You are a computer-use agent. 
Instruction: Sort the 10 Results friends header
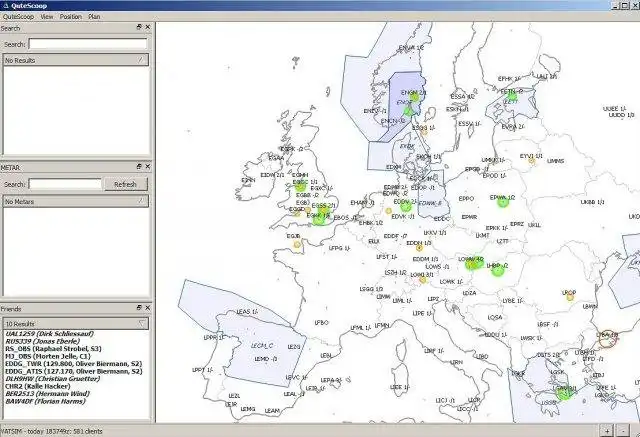[x=76, y=324]
